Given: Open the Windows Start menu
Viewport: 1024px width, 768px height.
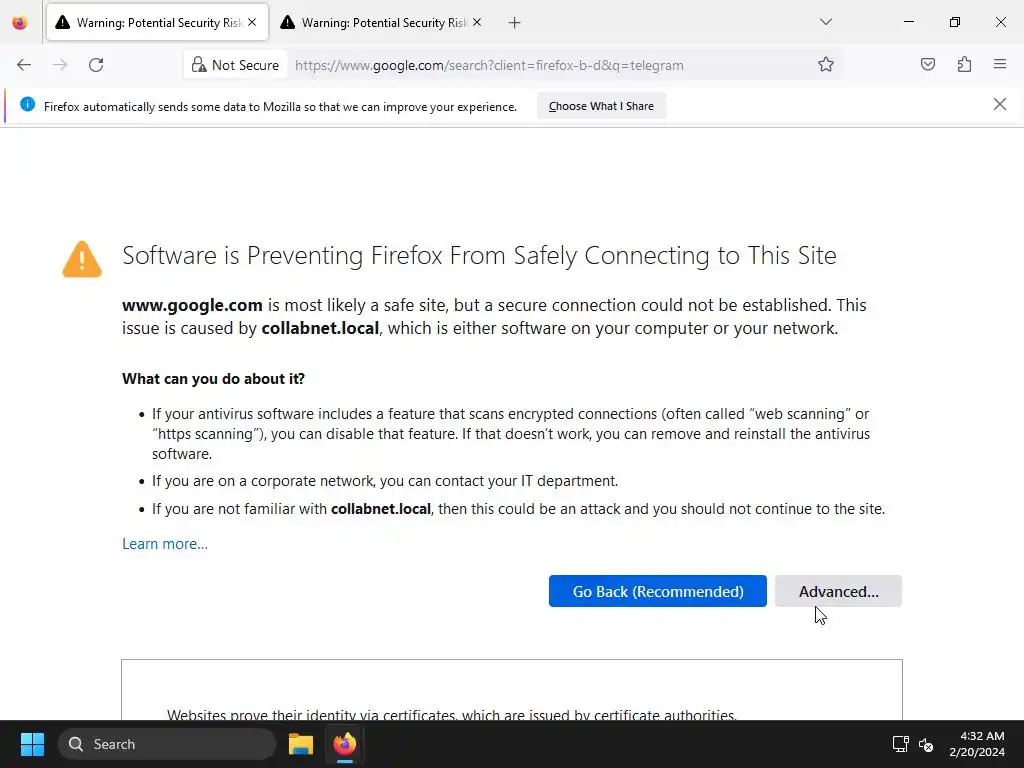Looking at the screenshot, I should [32, 744].
